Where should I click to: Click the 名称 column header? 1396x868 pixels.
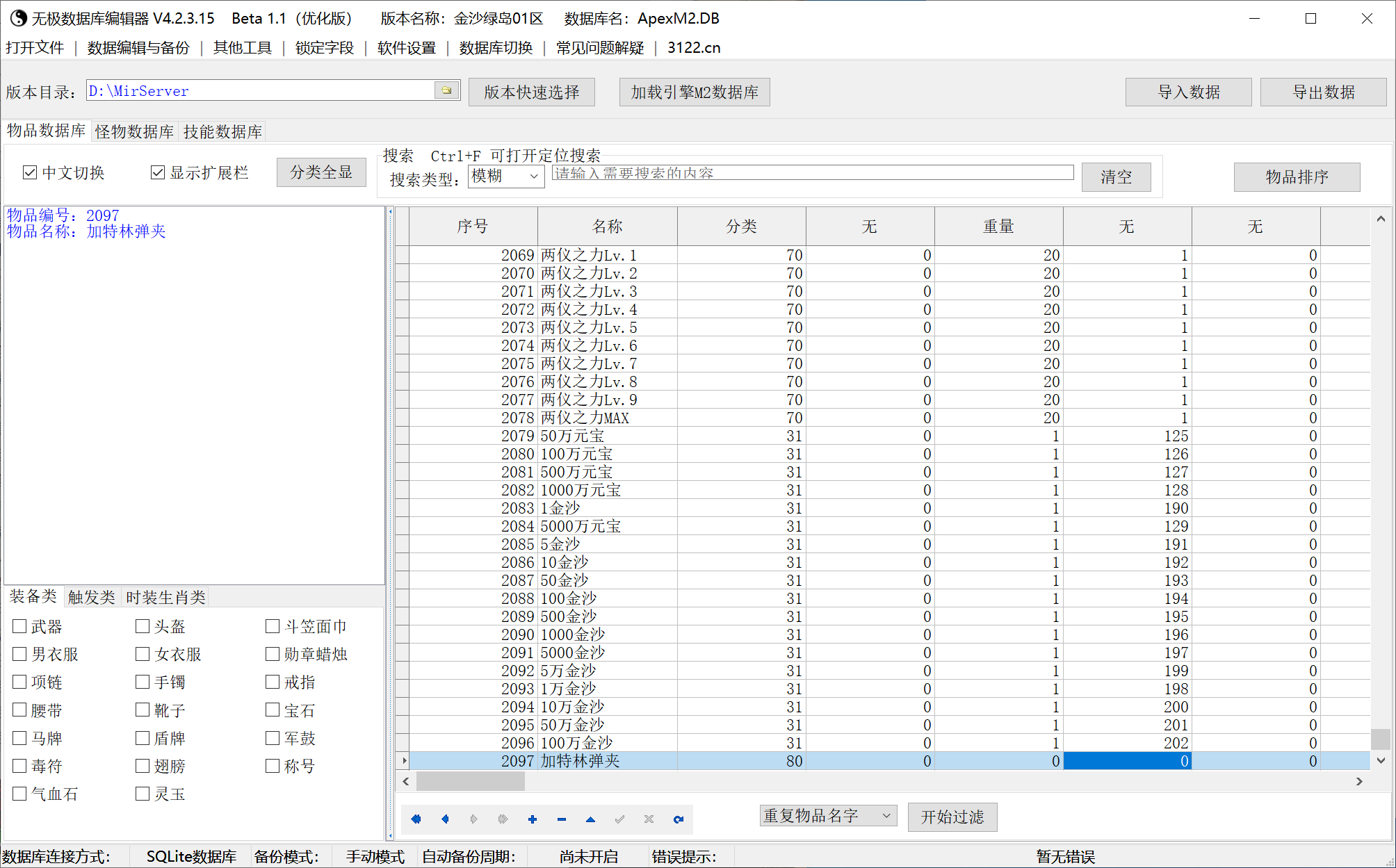[x=607, y=226]
